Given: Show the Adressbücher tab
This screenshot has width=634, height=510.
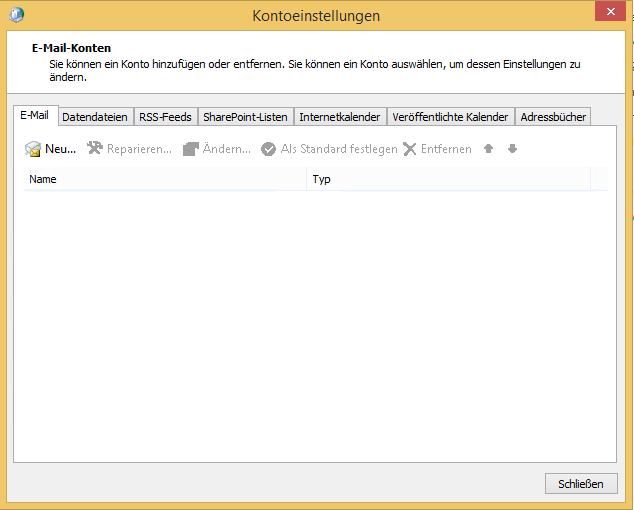Looking at the screenshot, I should point(553,117).
